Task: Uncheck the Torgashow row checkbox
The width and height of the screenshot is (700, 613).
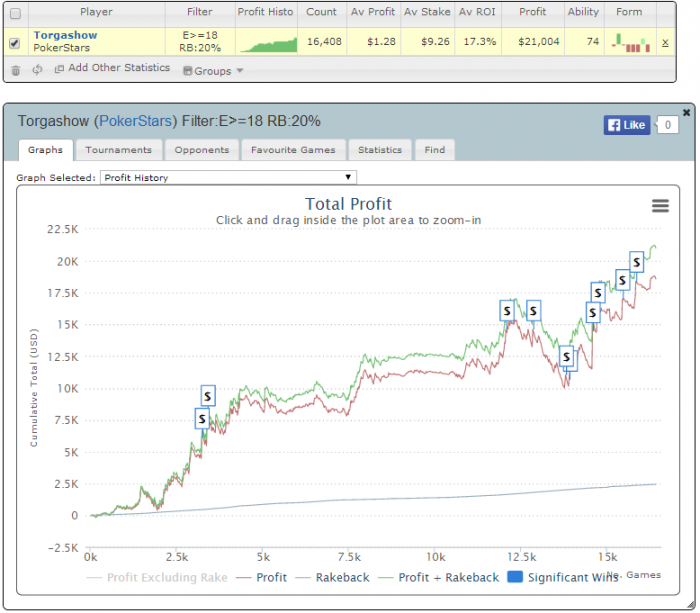Action: [x=15, y=43]
